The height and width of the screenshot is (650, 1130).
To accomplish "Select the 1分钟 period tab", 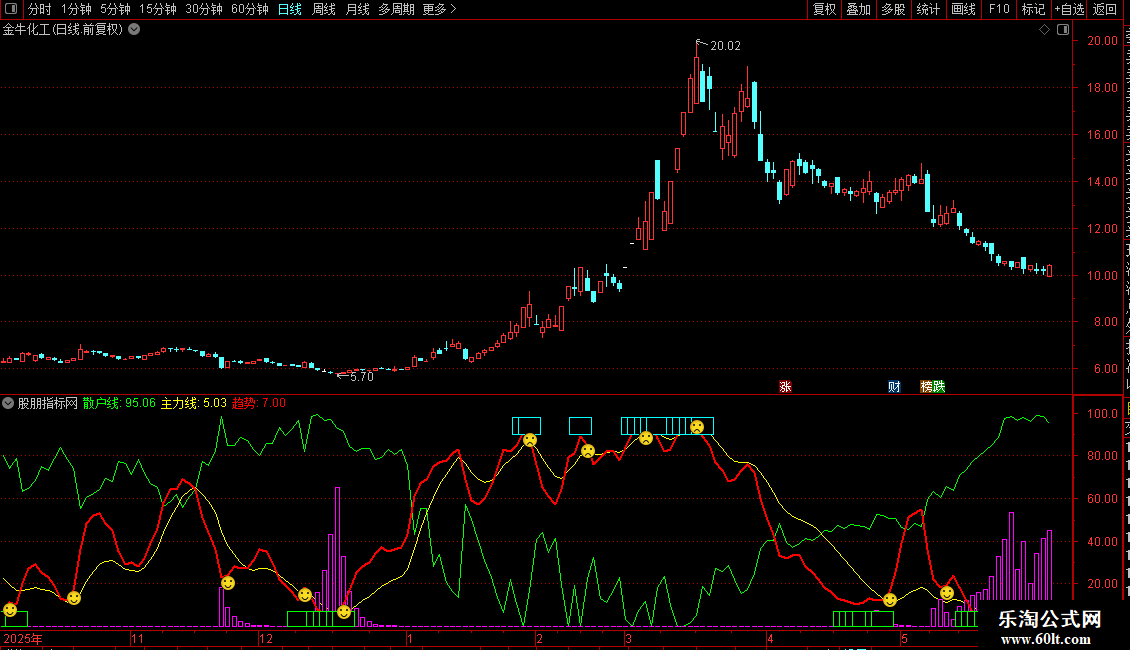I will pyautogui.click(x=76, y=9).
